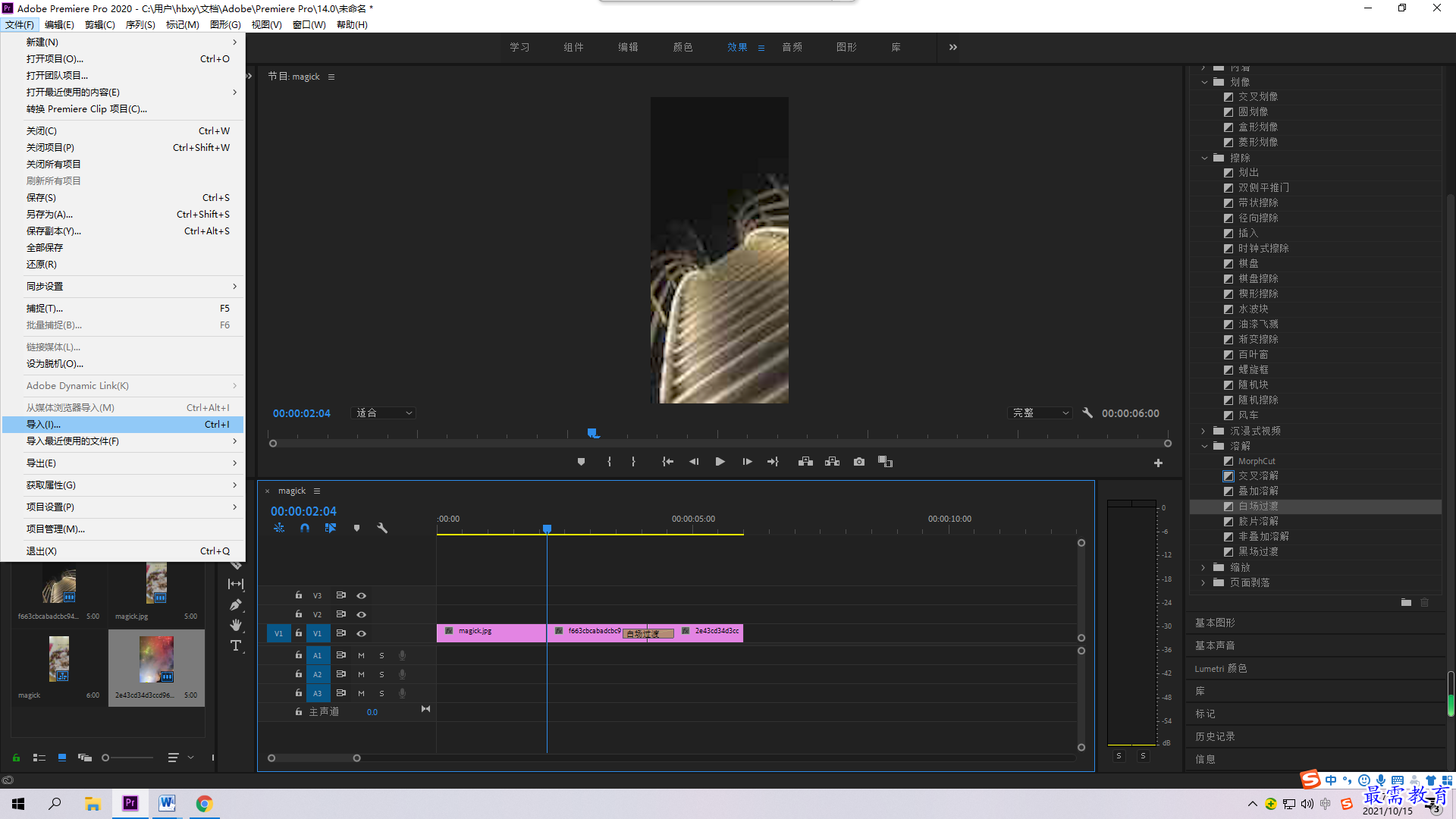Image resolution: width=1456 pixels, height=819 pixels.
Task: Select magick.jpg clip on timeline
Action: 491,632
